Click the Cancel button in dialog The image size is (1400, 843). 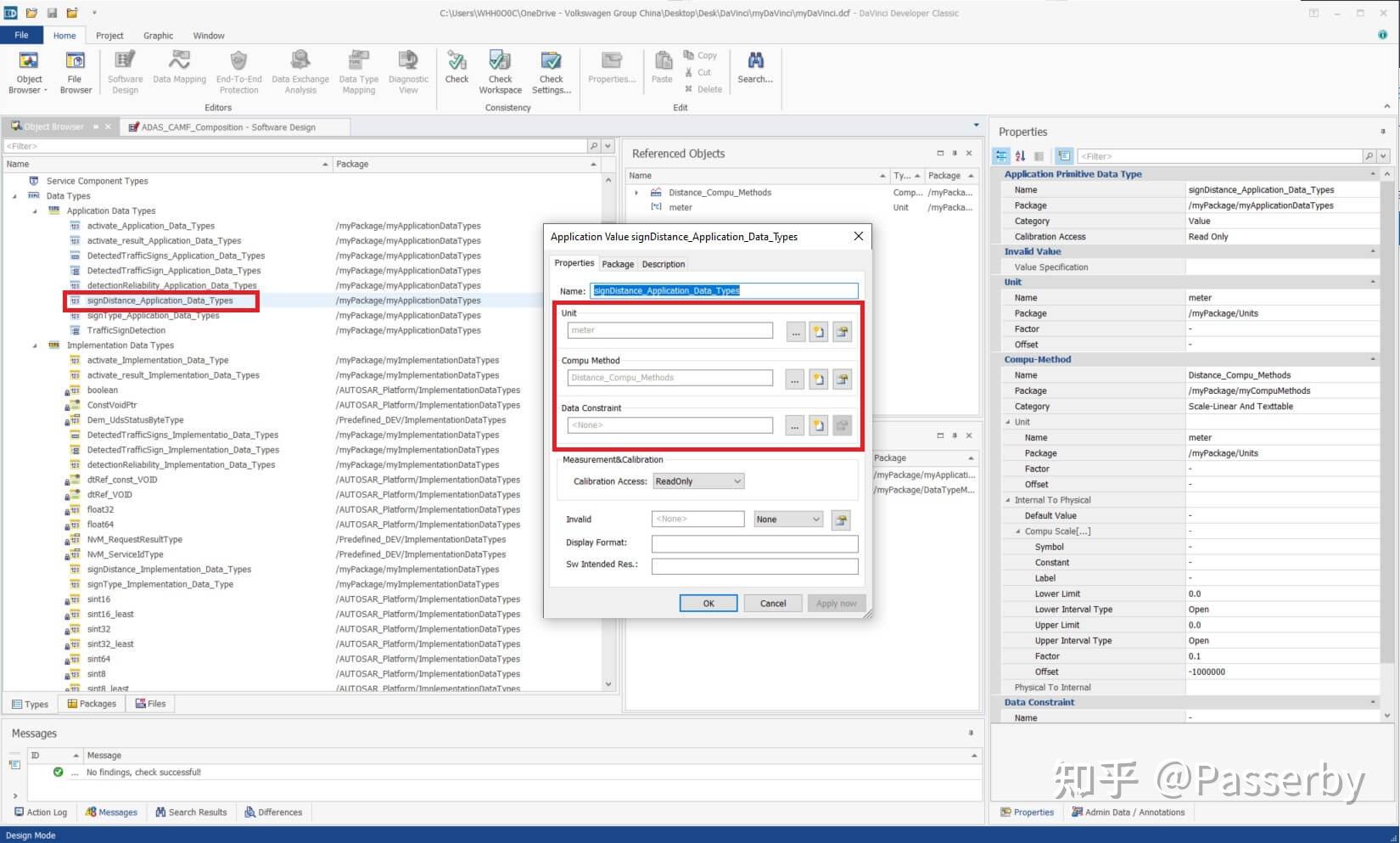773,604
